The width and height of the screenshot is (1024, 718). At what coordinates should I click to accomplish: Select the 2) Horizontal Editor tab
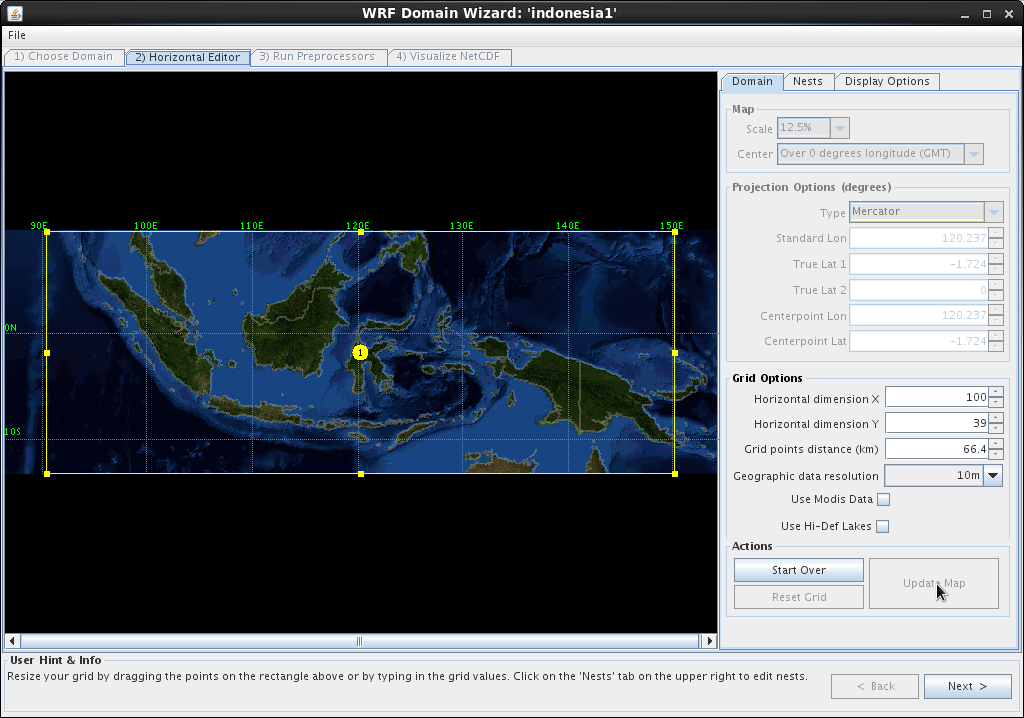point(187,57)
